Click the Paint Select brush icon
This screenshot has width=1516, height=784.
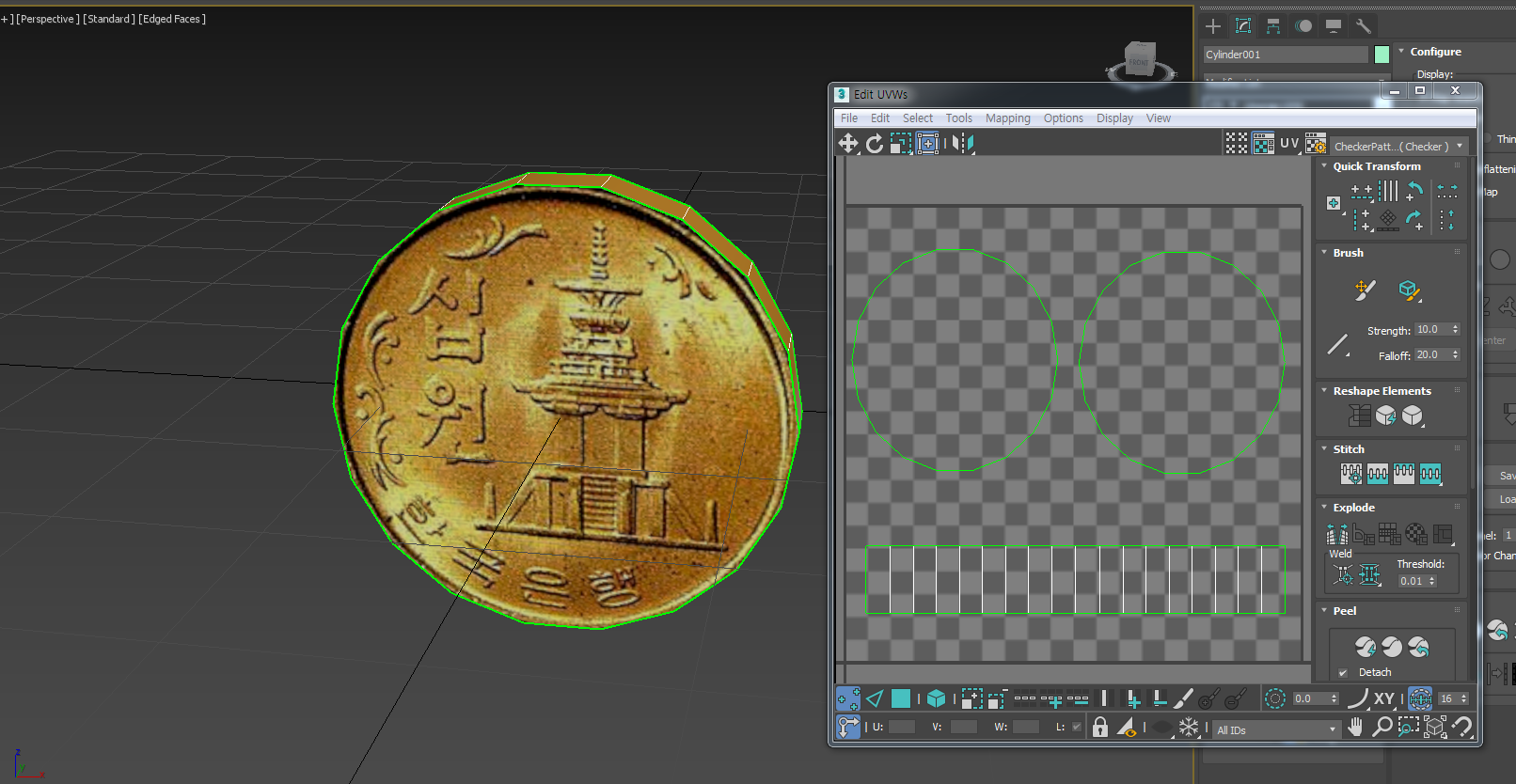1183,698
